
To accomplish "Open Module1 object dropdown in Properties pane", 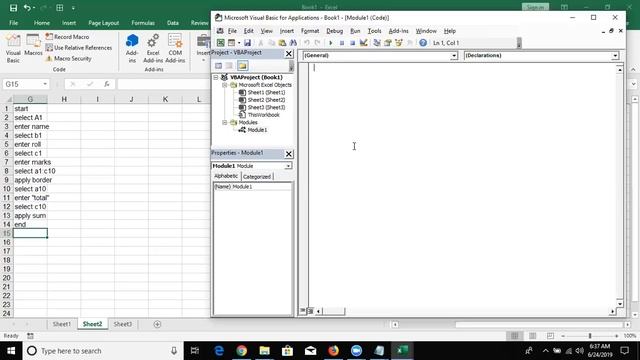I will (x=288, y=166).
